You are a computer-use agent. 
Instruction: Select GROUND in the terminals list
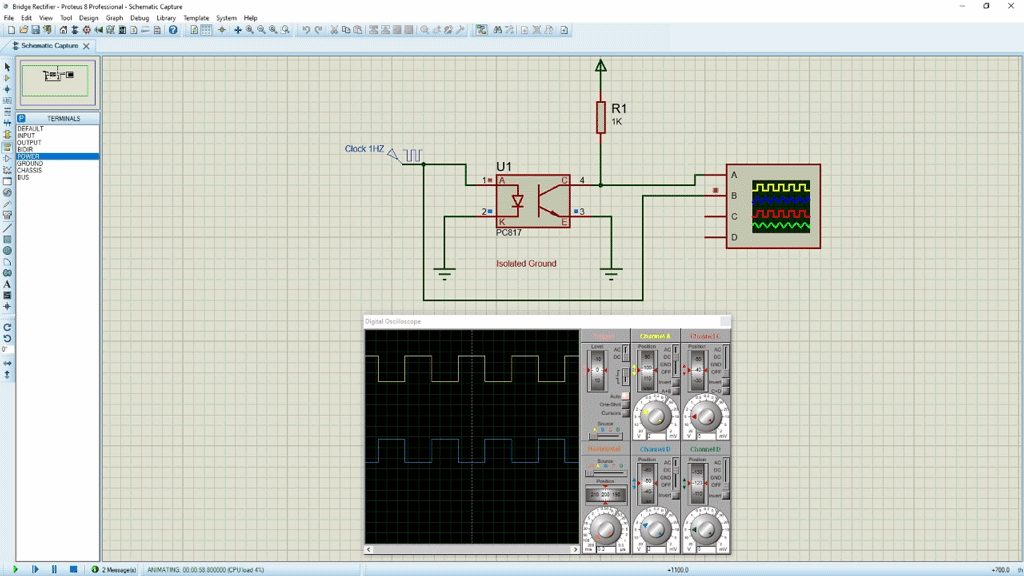pos(30,164)
